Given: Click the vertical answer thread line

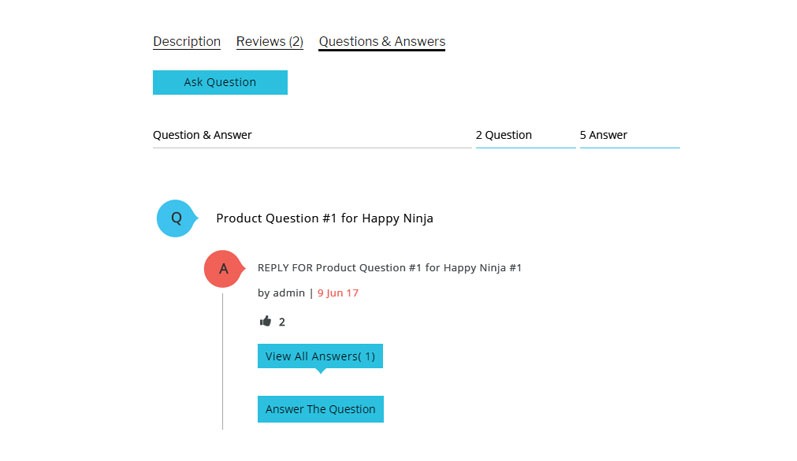Looking at the screenshot, I should pos(222,361).
